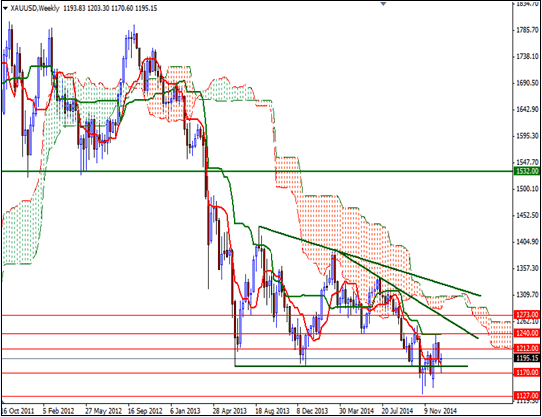Click the 16 Oct 2011 date label
This screenshot has height=417, width=542.
click(18, 411)
